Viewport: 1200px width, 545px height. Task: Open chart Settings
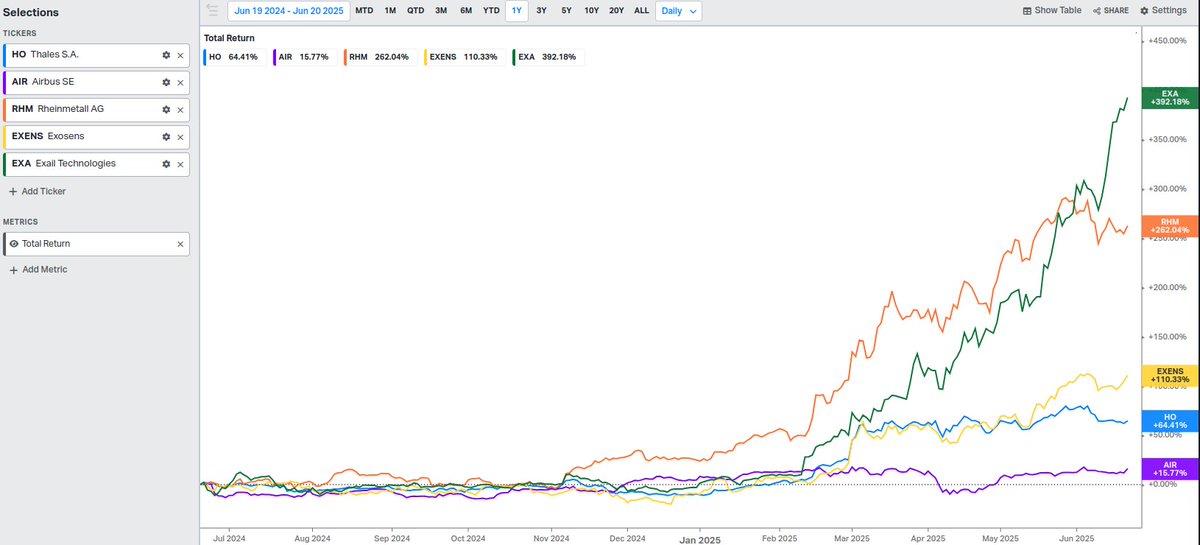pos(1163,10)
